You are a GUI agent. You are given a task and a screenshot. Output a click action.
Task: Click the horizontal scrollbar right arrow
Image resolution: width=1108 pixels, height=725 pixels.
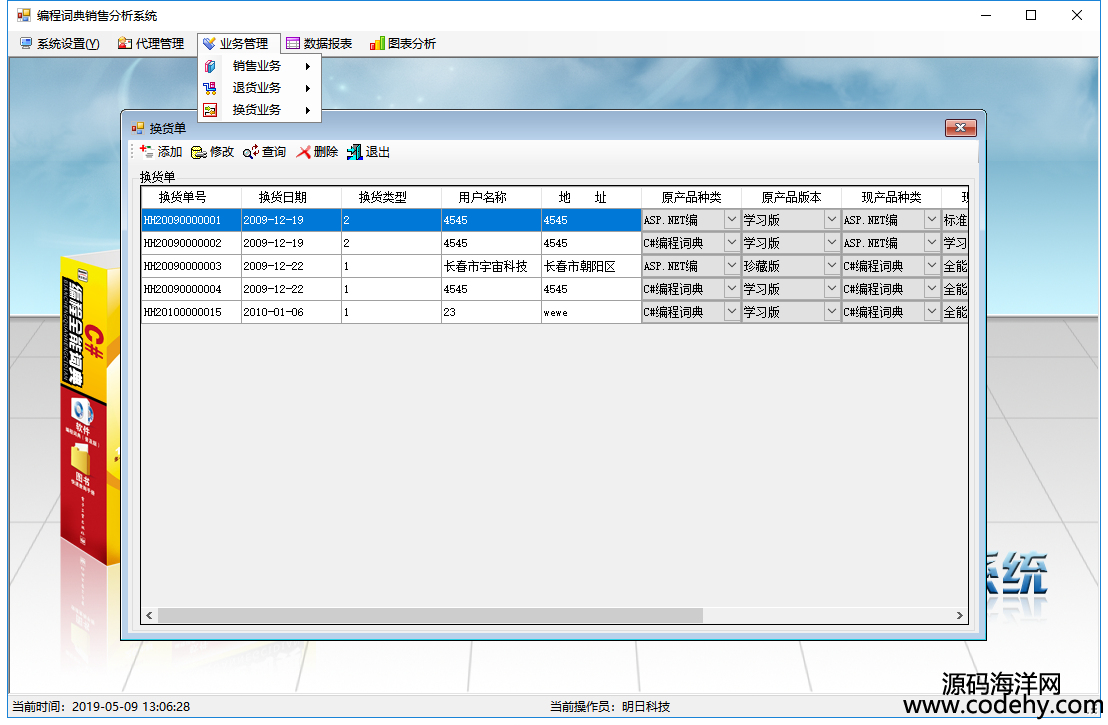point(960,616)
